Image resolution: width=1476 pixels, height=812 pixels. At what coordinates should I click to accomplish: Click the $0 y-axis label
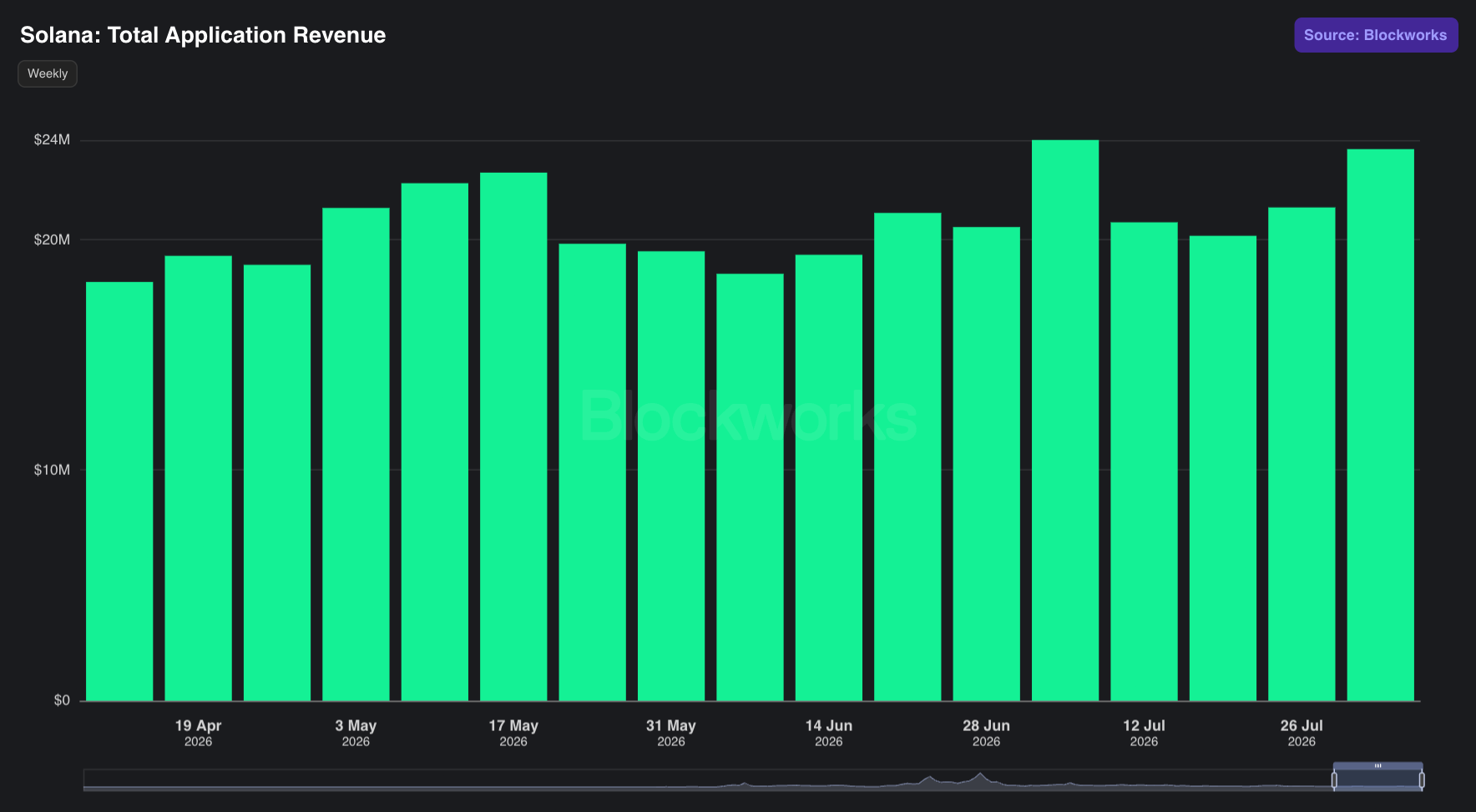click(62, 701)
